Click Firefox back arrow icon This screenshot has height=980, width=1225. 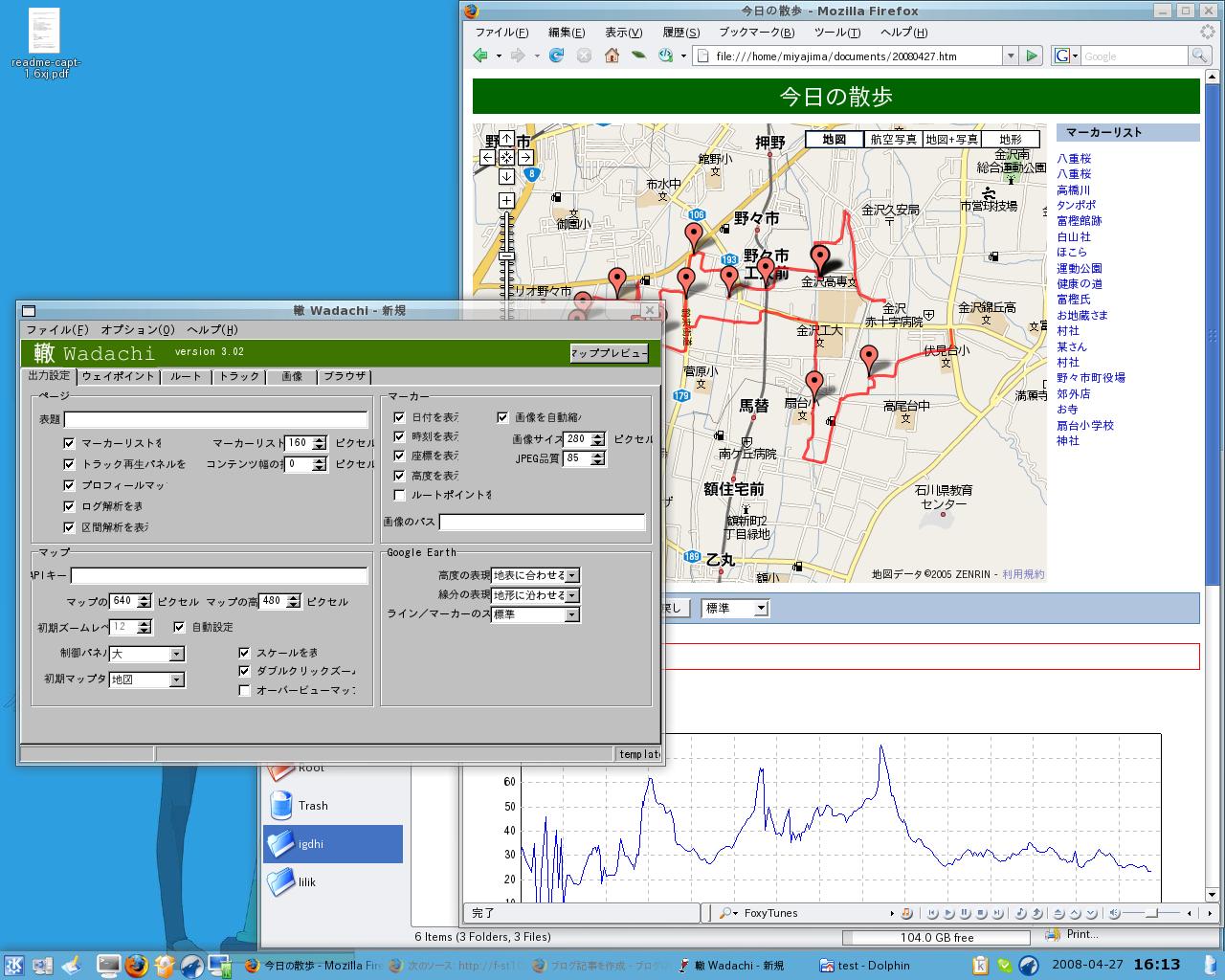[x=480, y=56]
